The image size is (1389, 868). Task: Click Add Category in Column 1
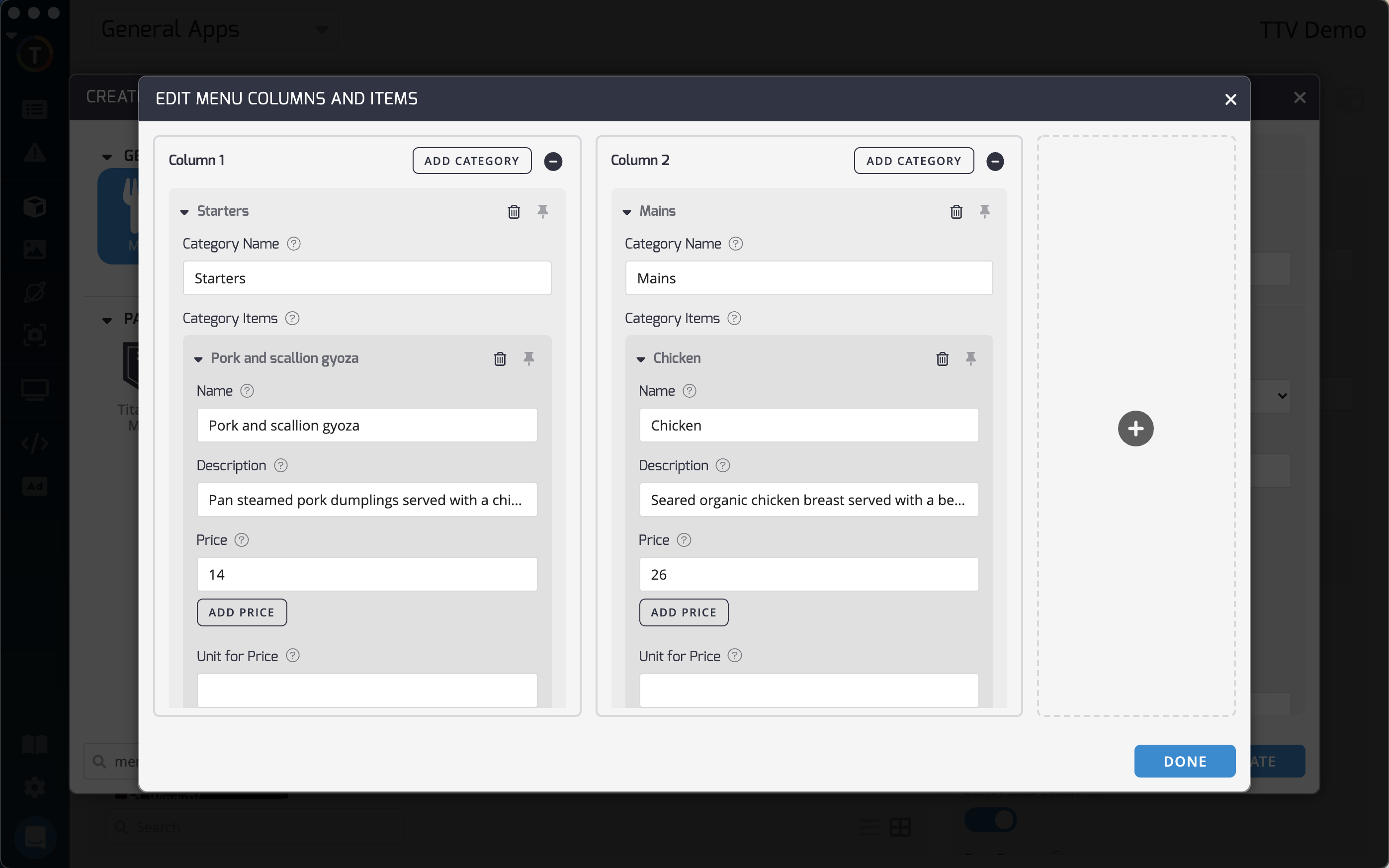471,161
